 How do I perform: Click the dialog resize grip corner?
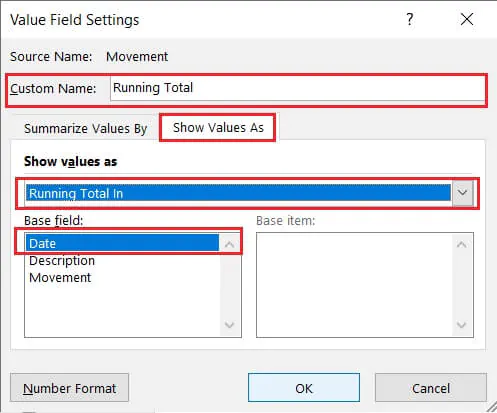491,407
